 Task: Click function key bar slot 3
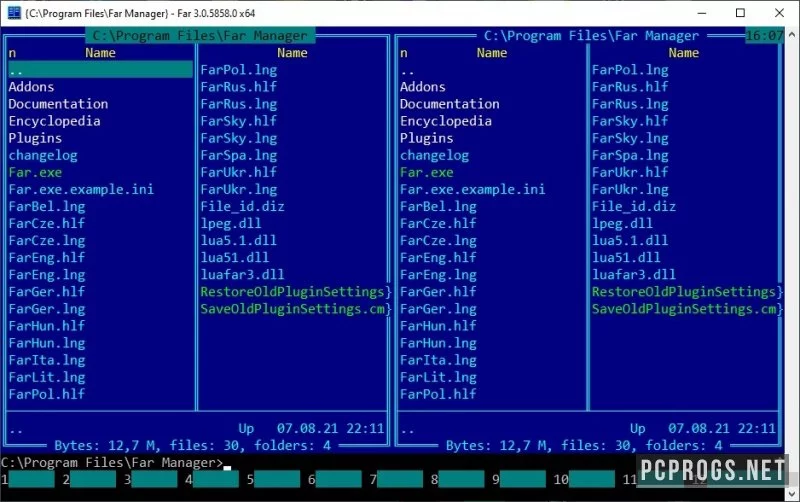(154, 480)
